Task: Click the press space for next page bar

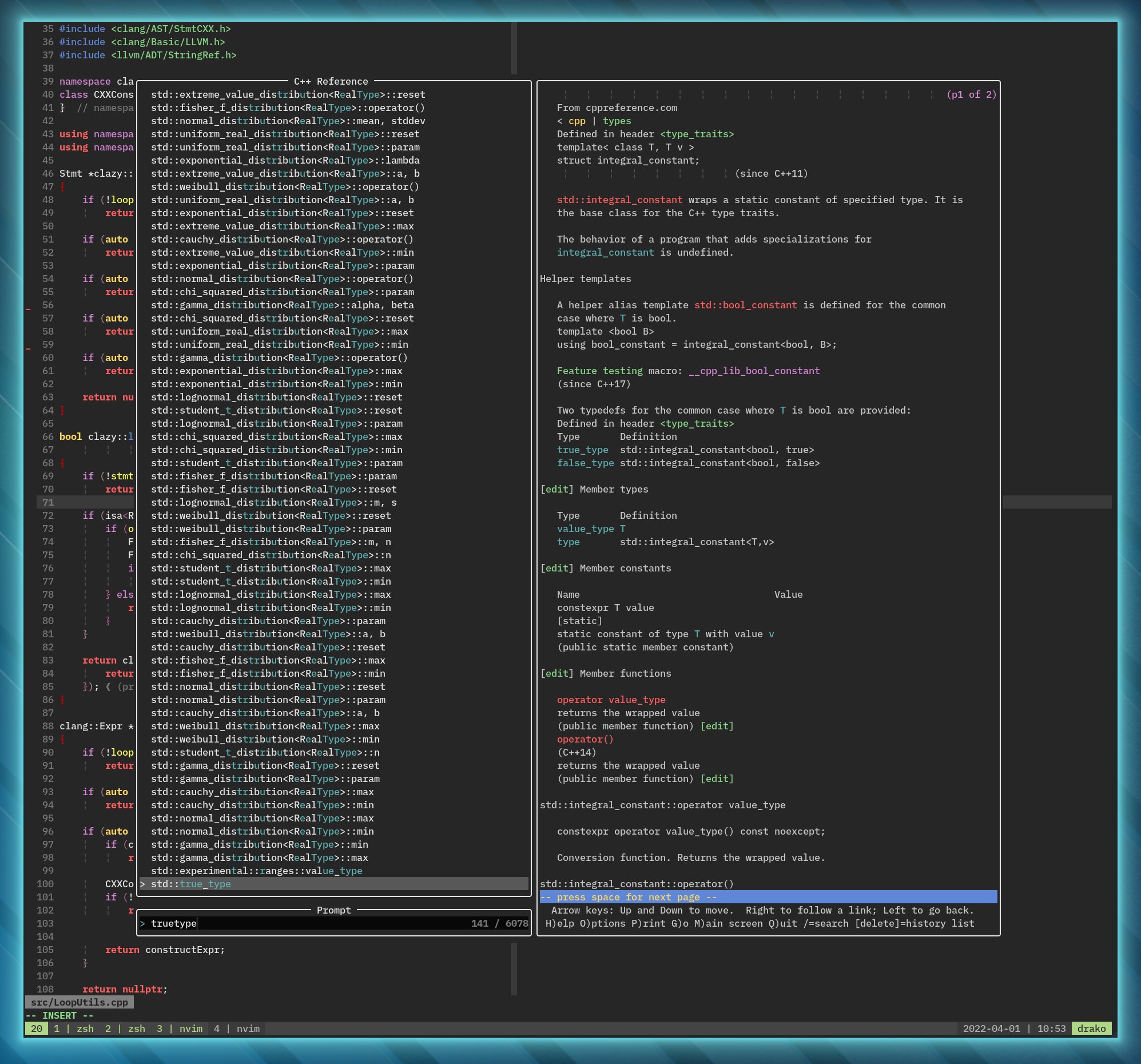Action: click(x=769, y=897)
